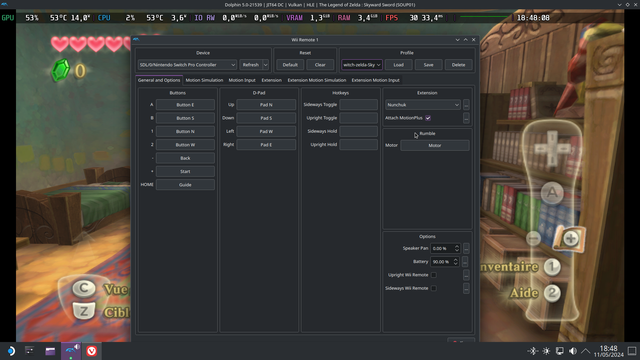Image resolution: width=640 pixels, height=360 pixels.
Task: Click the Refresh button
Action: (x=251, y=65)
